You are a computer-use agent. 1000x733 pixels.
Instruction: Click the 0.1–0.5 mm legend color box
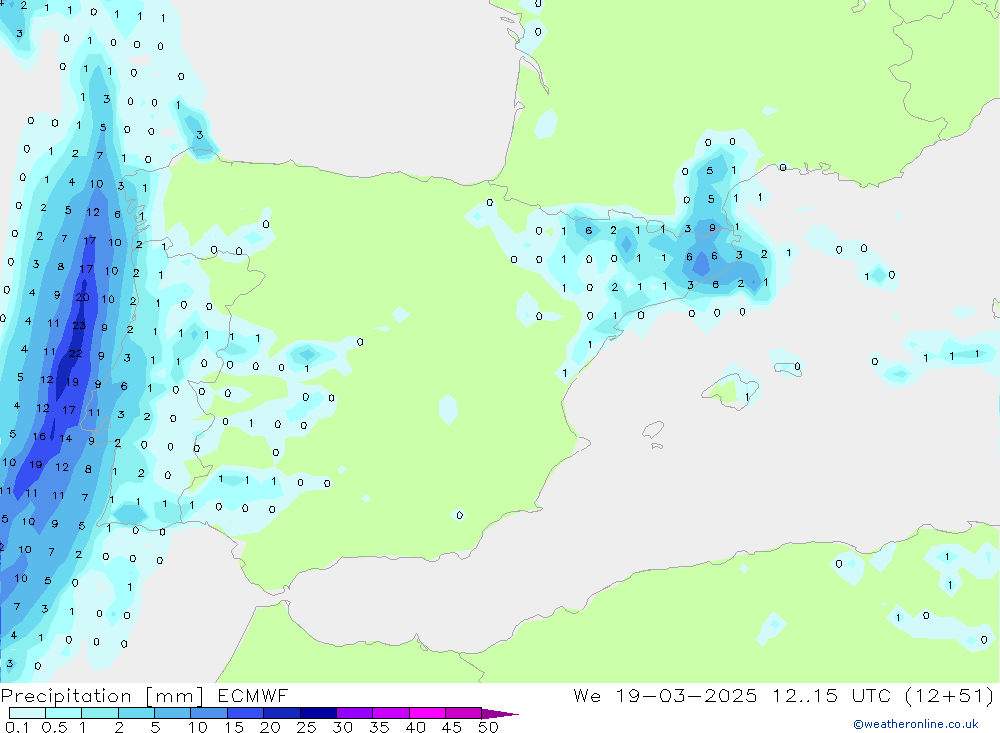tap(27, 713)
